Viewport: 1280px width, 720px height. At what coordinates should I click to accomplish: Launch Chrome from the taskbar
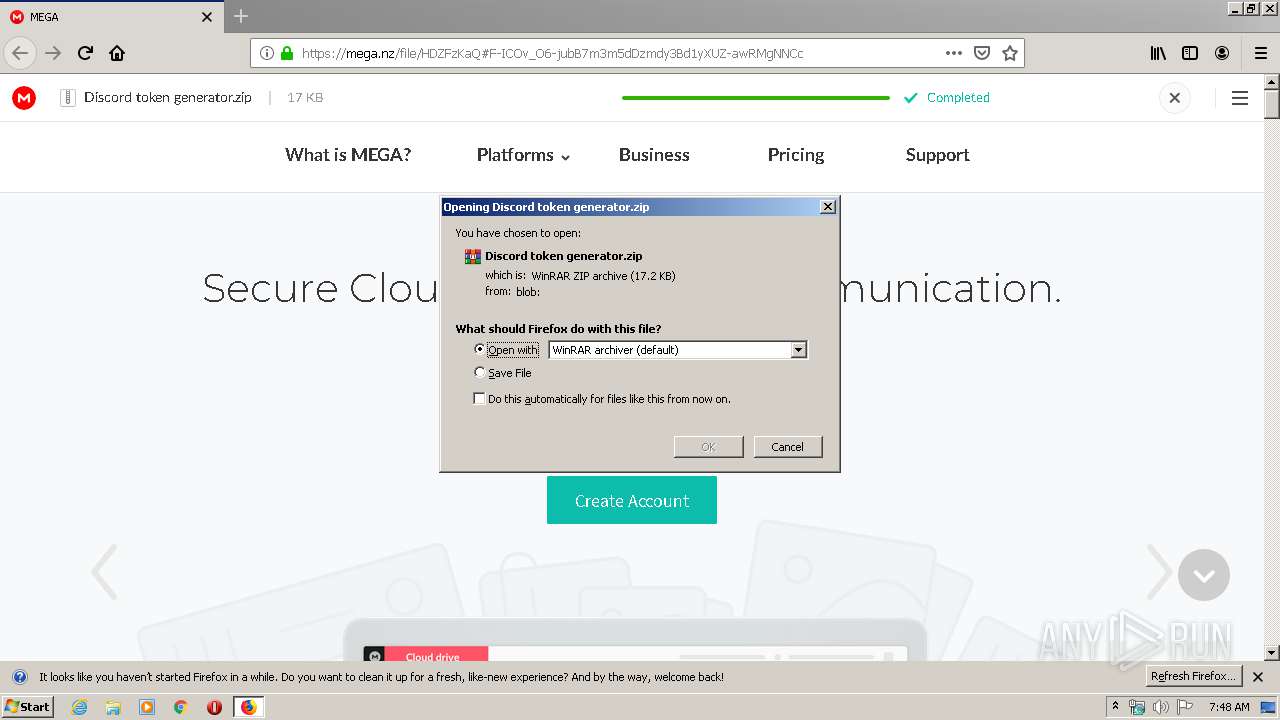tap(180, 707)
